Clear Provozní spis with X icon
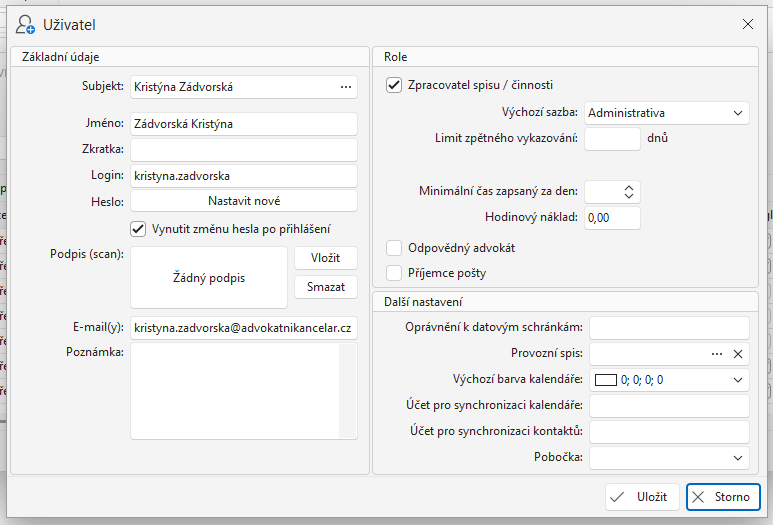 tap(737, 354)
